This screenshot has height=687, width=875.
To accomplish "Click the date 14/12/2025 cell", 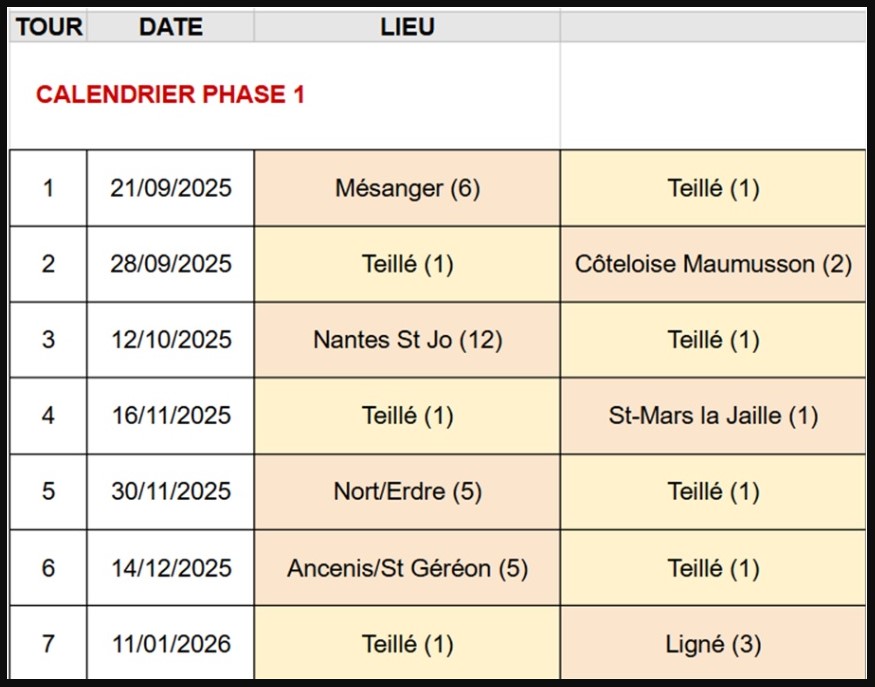I will (170, 568).
